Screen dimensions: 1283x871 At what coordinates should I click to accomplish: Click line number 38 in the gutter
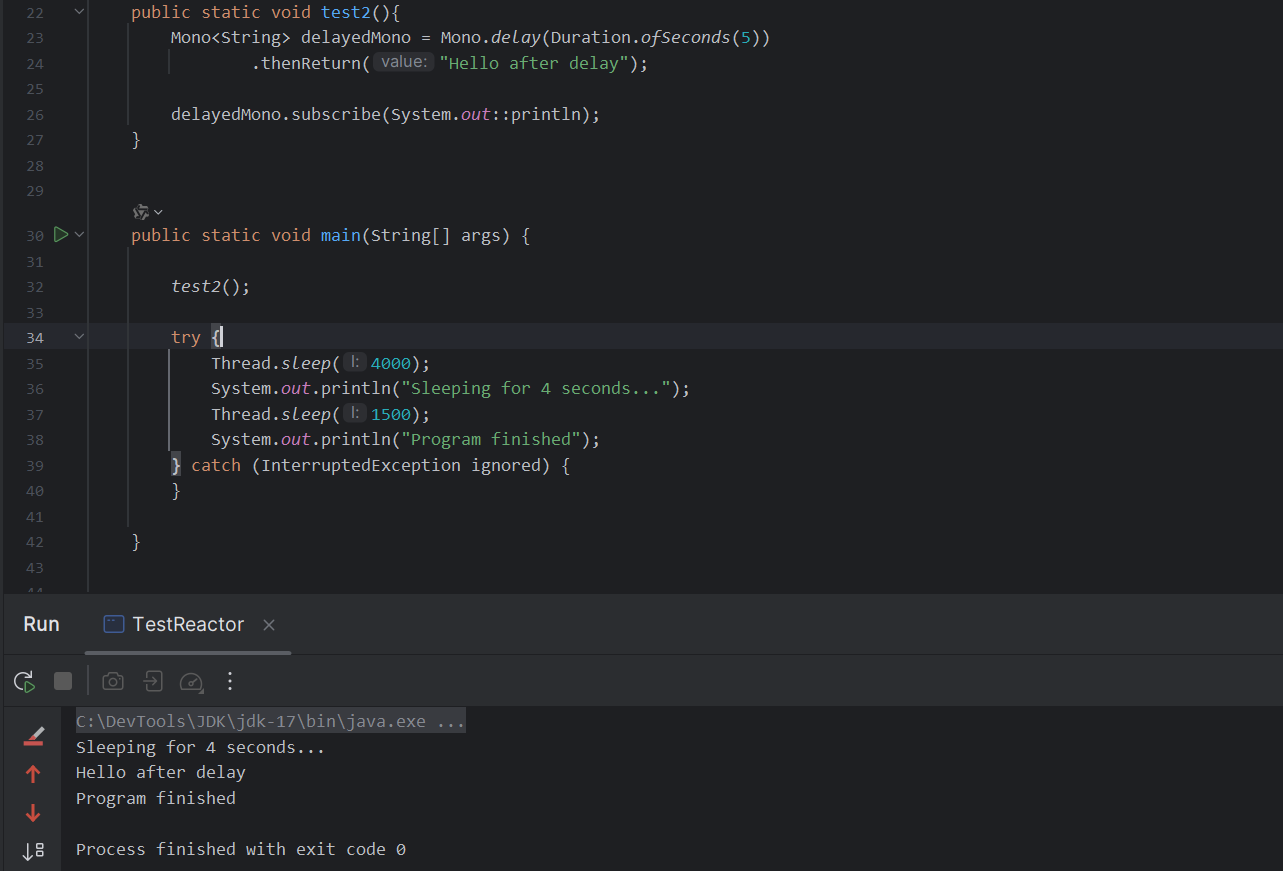pyautogui.click(x=35, y=440)
